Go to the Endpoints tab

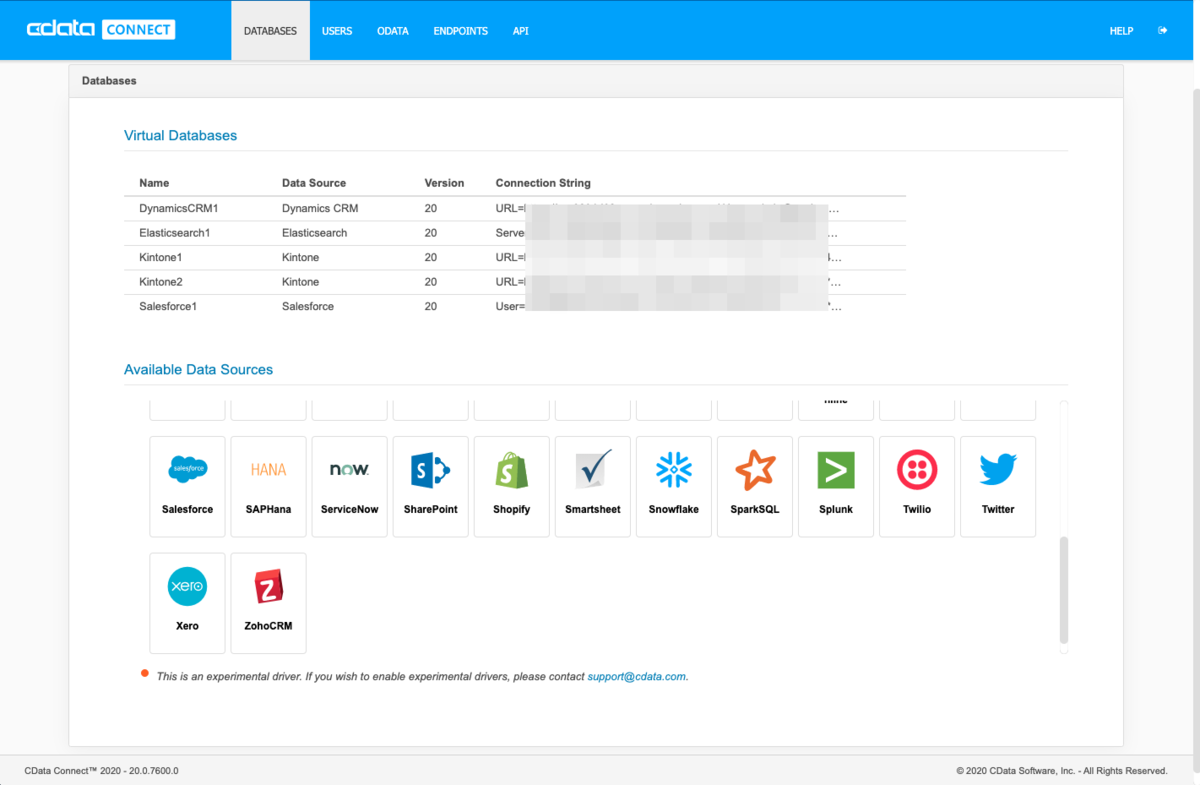(461, 31)
